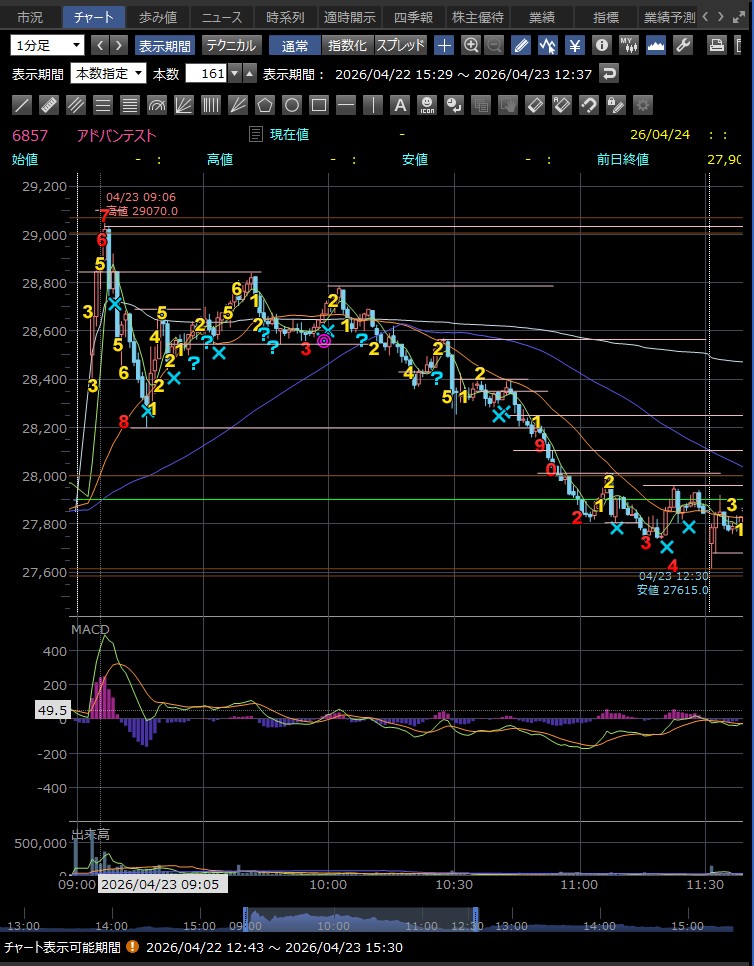Click the 表示期間 button
The image size is (754, 966).
(166, 45)
